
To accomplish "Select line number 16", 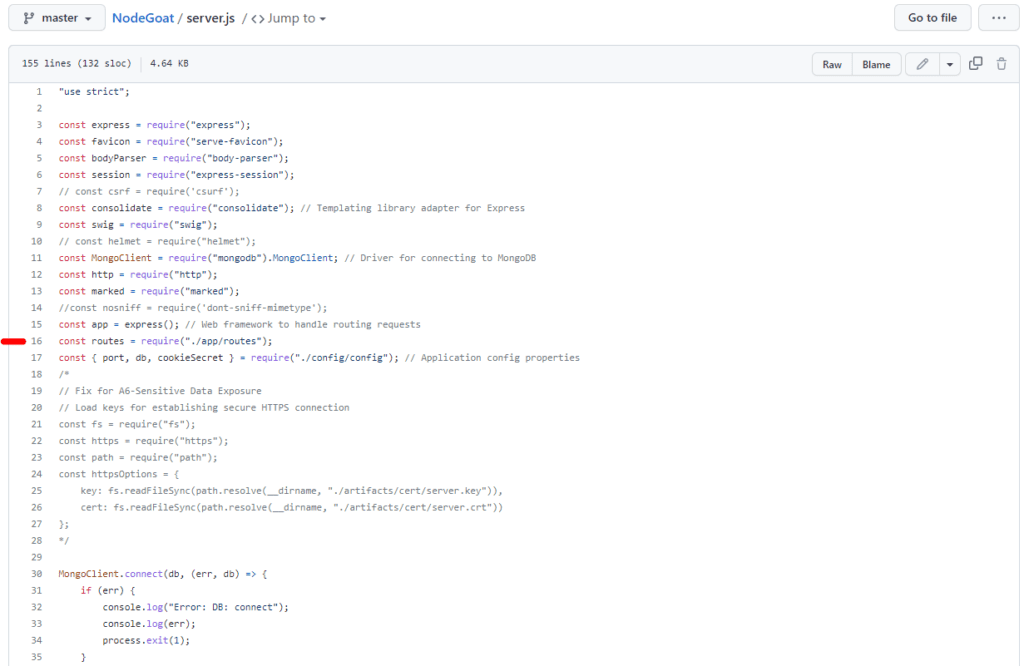I will [x=37, y=341].
